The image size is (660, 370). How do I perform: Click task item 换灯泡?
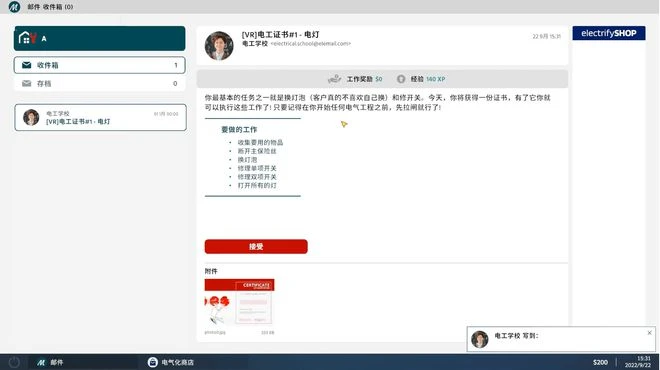[x=247, y=160]
